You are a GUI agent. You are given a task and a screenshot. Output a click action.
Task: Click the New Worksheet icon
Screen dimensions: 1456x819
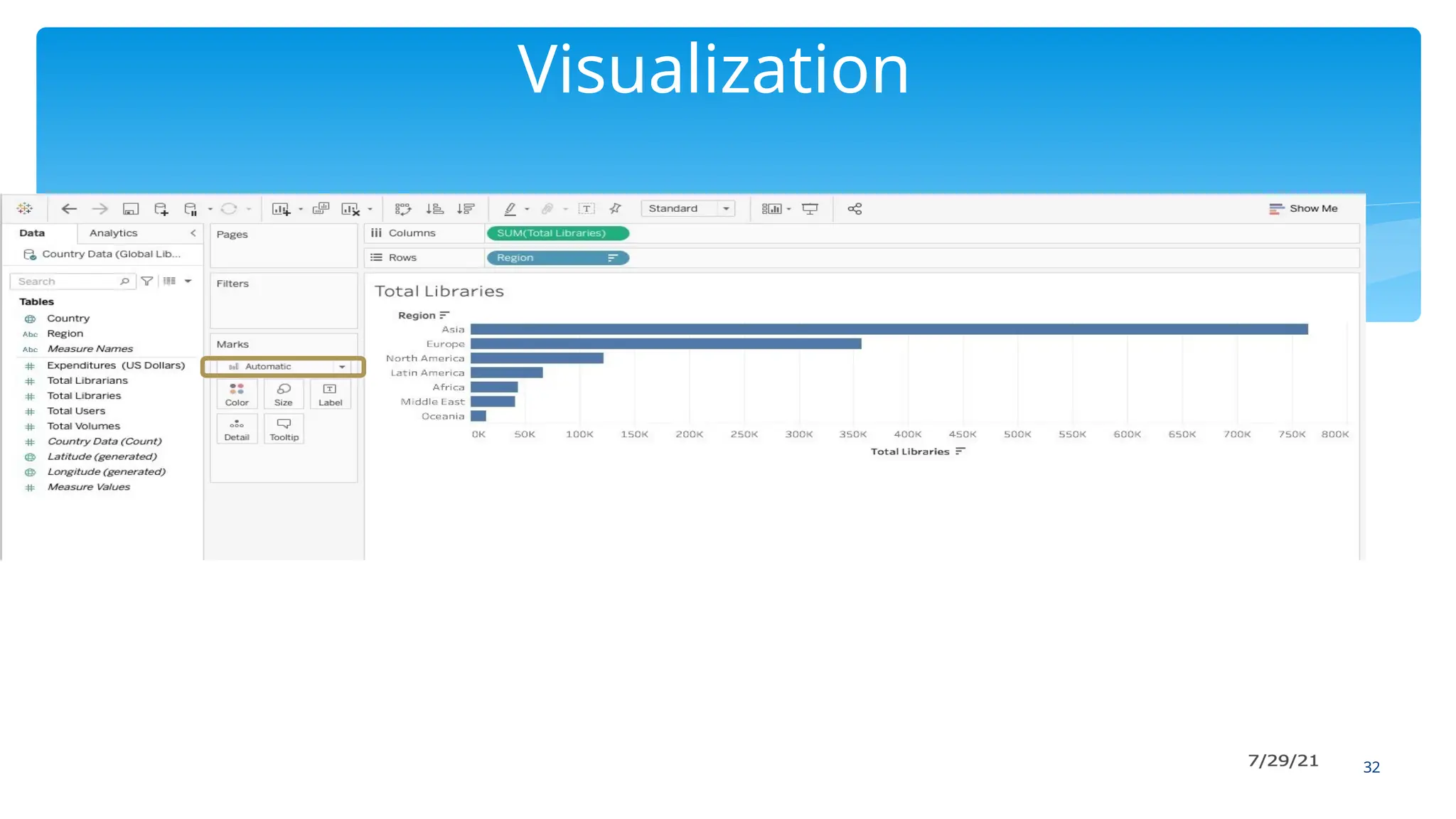pyautogui.click(x=282, y=208)
